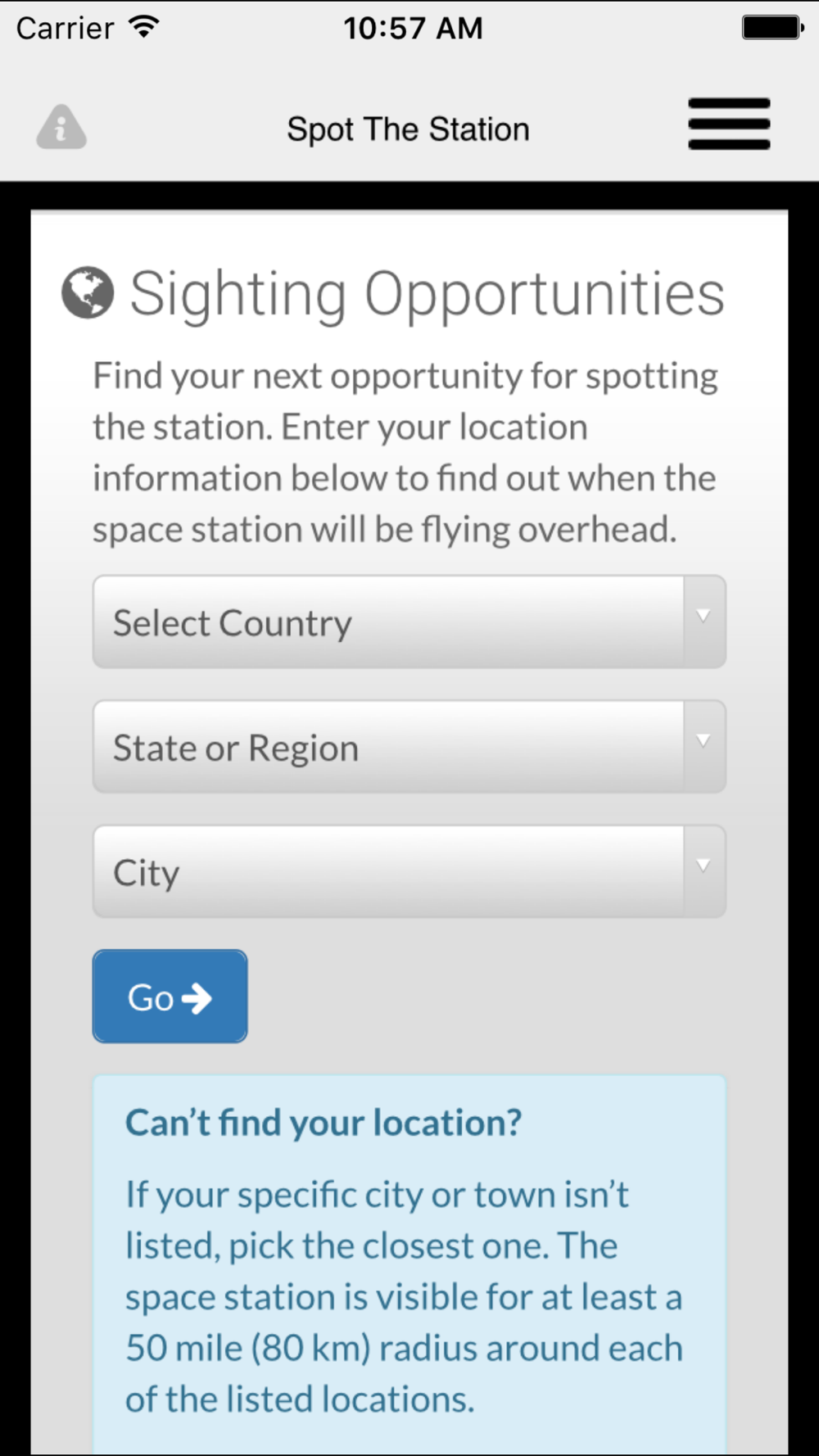819x1456 pixels.
Task: Open the State or Region dropdown
Action: tap(389, 747)
